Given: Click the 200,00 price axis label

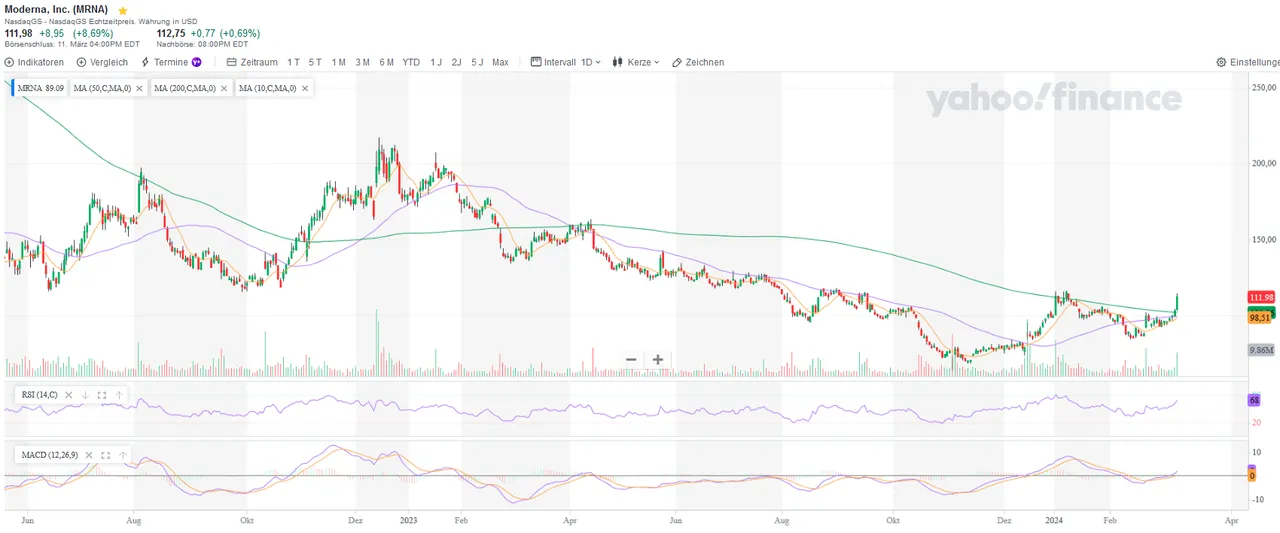Looking at the screenshot, I should coord(1264,163).
